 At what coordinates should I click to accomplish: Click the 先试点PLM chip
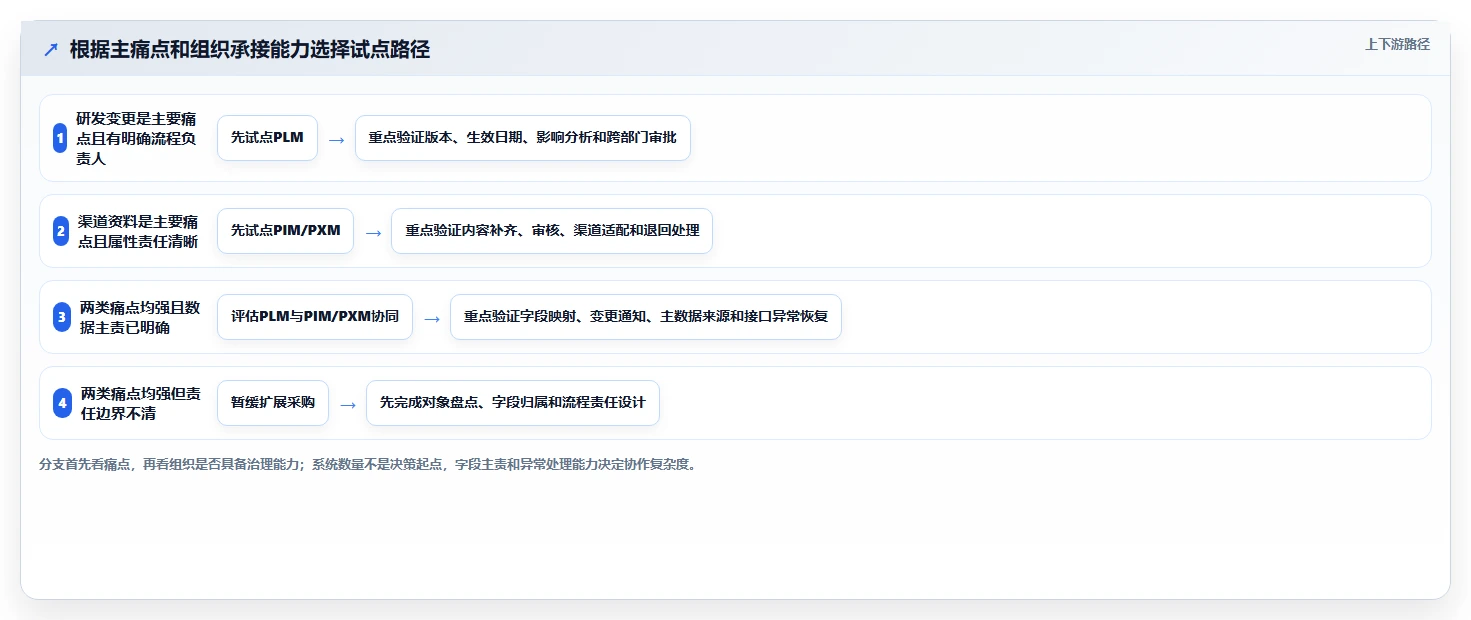click(267, 138)
